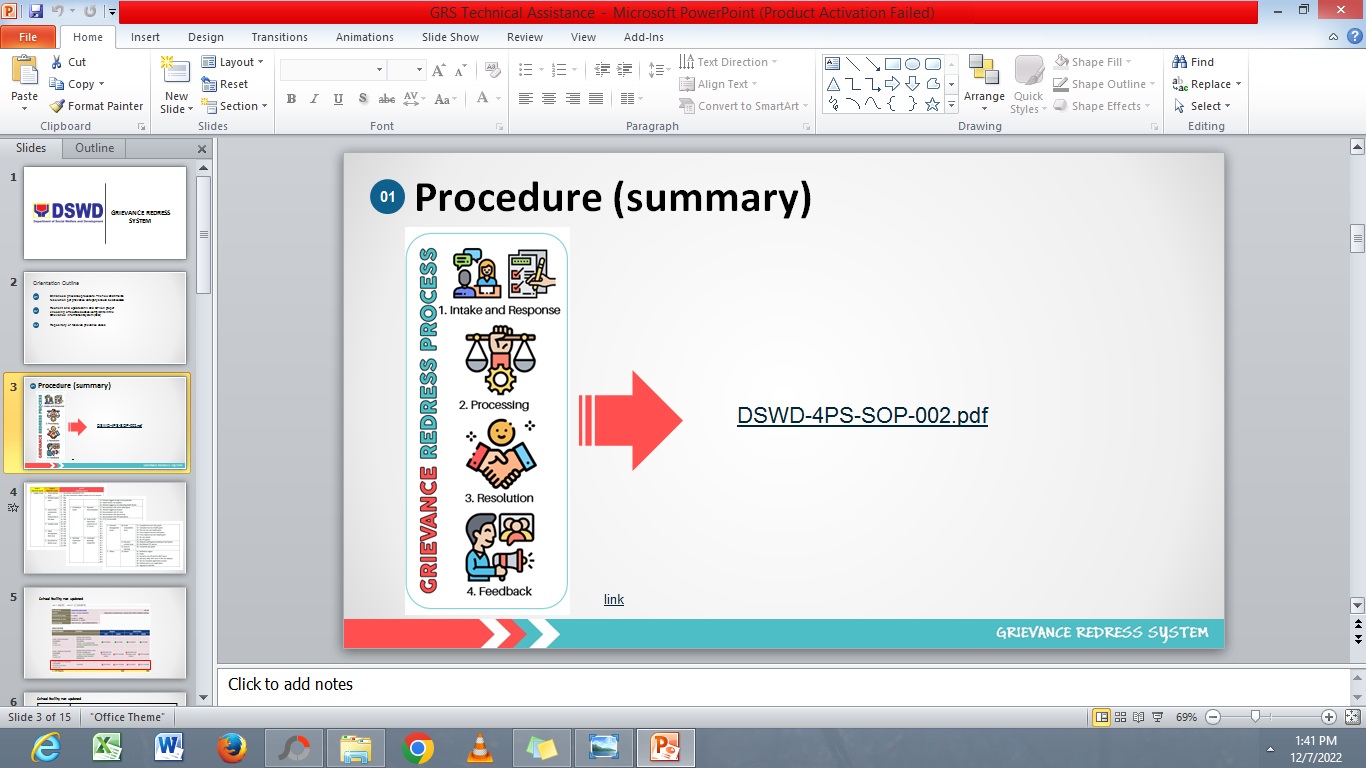Start Slide Show from status bar icon
The image size is (1366, 768).
[1158, 717]
